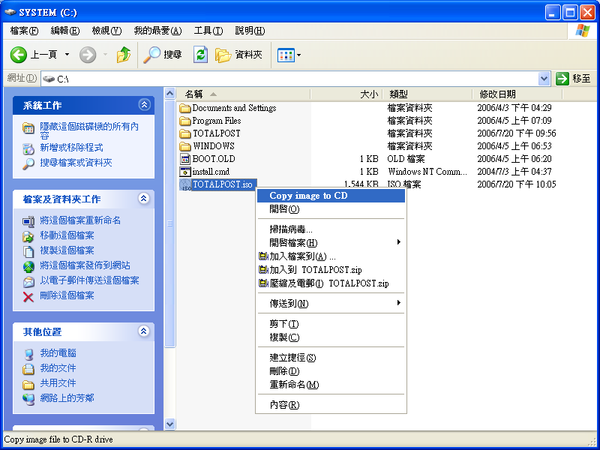Expand the 傳送到(N) submenu
Viewport: 600px width, 450px height.
pyautogui.click(x=398, y=303)
